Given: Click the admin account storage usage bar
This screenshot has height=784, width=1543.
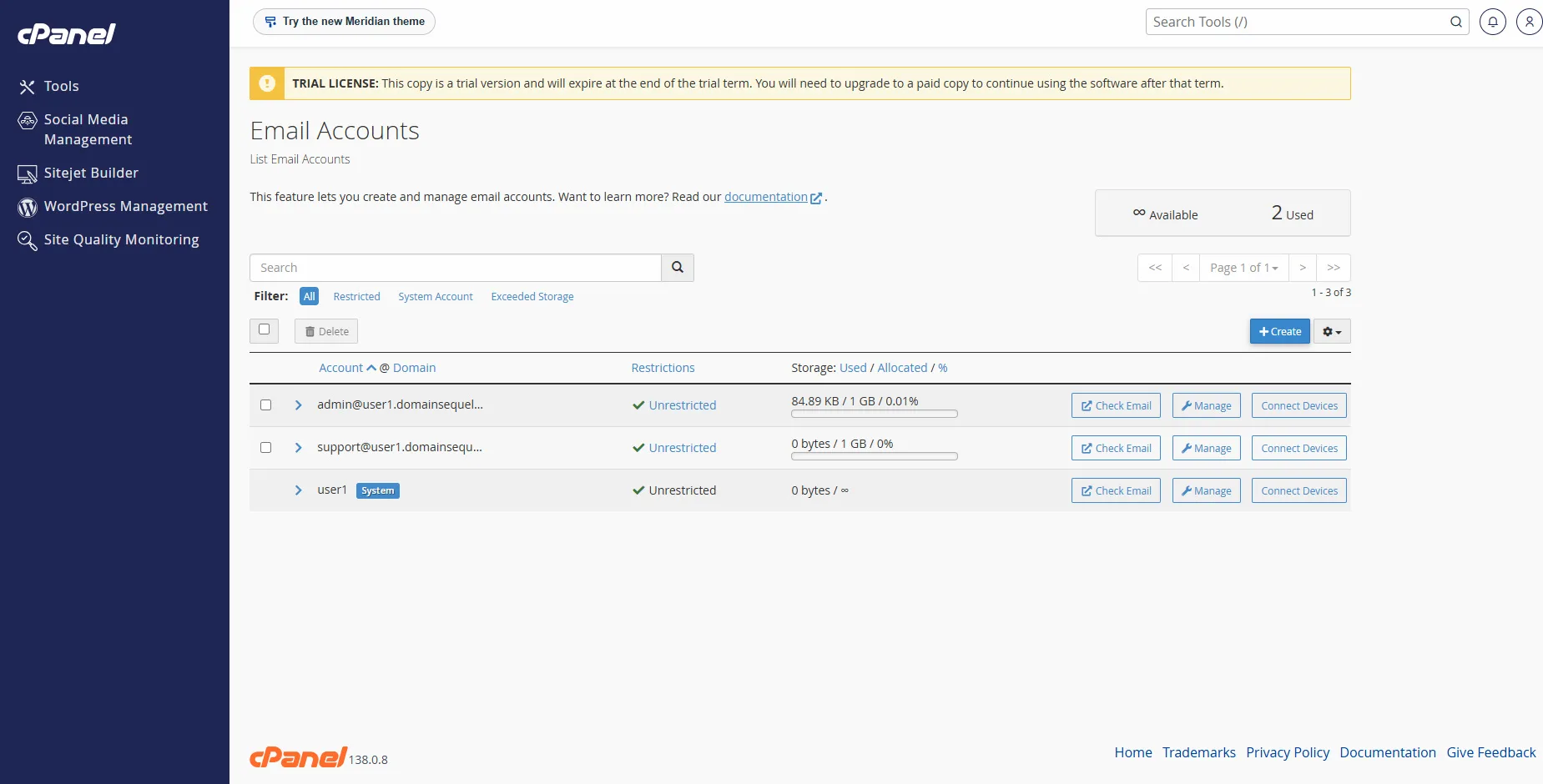Looking at the screenshot, I should point(875,414).
